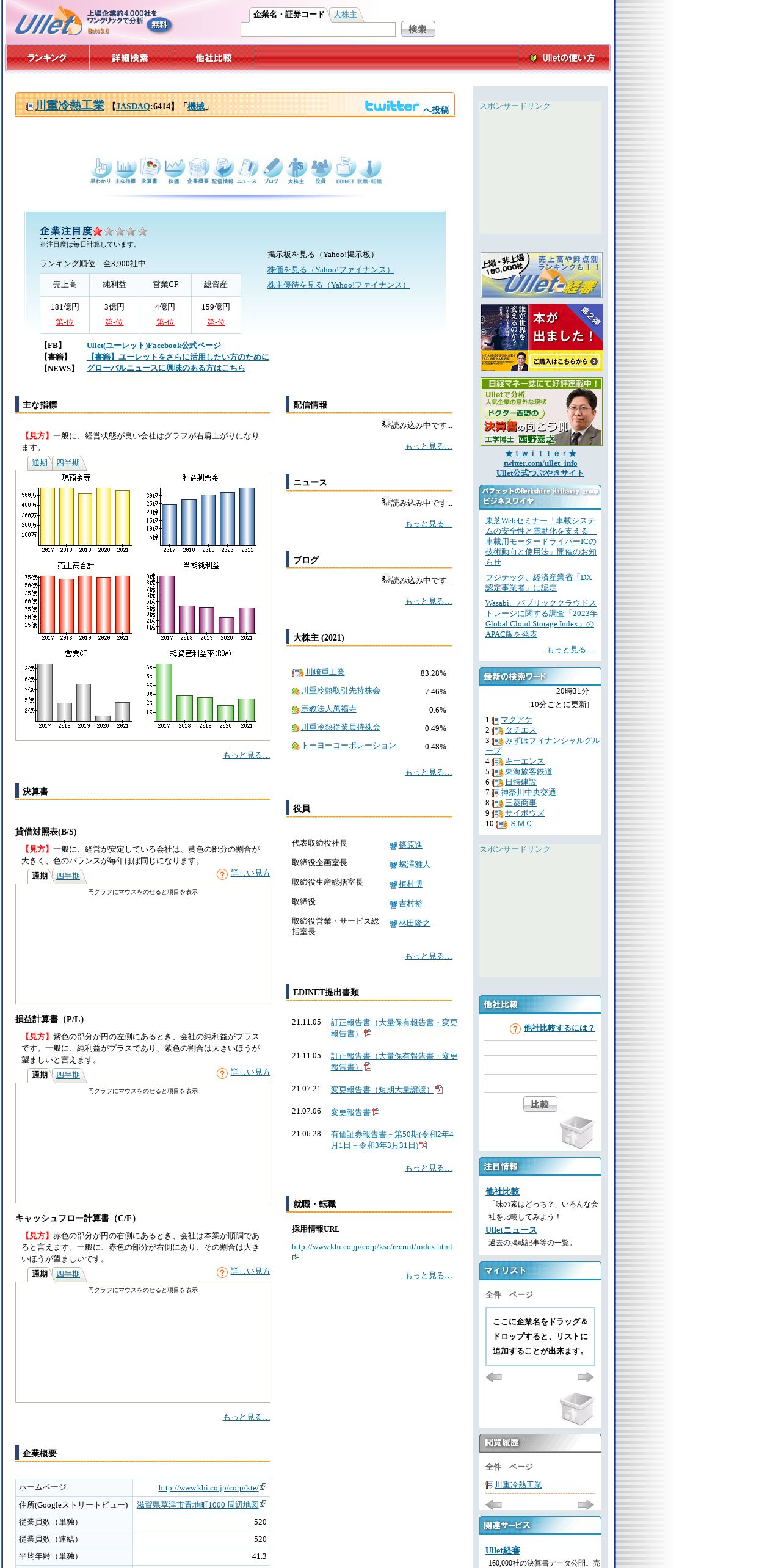Click the Ullet logo in header
784x1568 pixels.
pos(48,23)
